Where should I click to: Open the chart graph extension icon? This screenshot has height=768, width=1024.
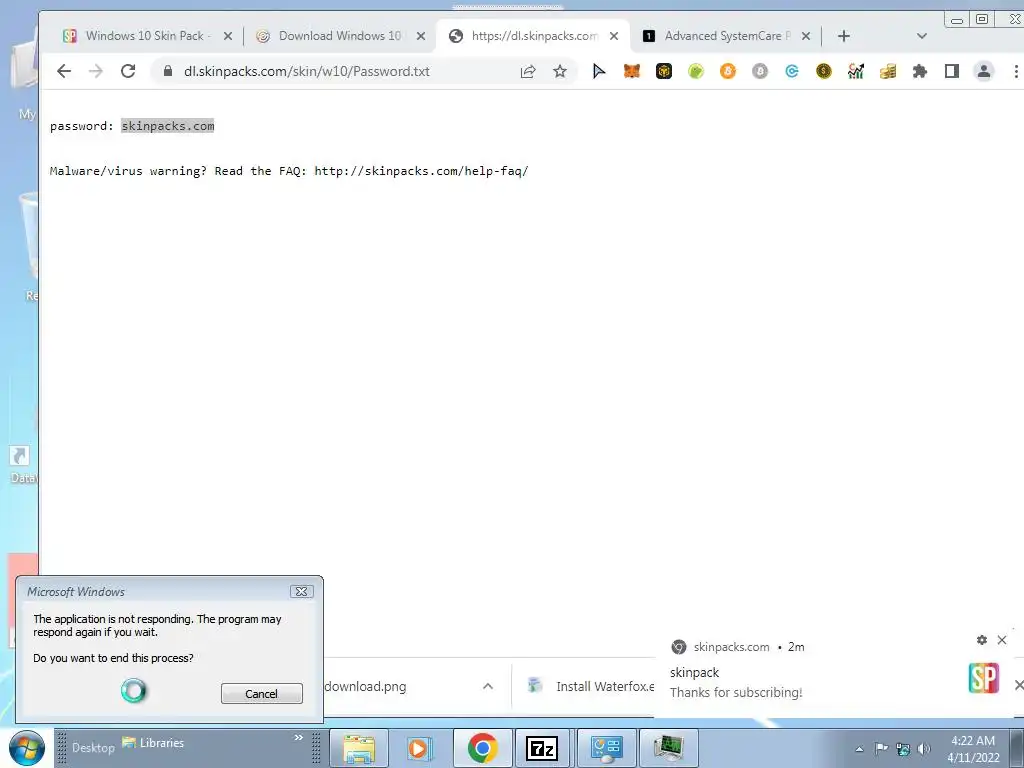tap(856, 71)
